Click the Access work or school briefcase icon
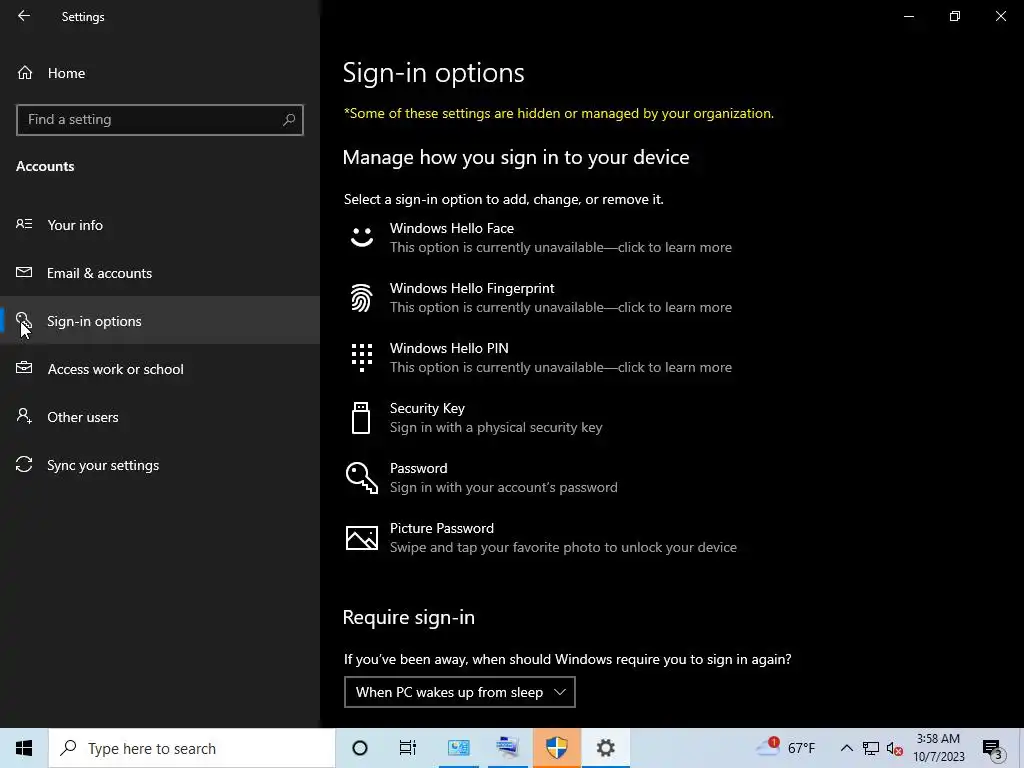Image resolution: width=1024 pixels, height=768 pixels. pyautogui.click(x=24, y=368)
